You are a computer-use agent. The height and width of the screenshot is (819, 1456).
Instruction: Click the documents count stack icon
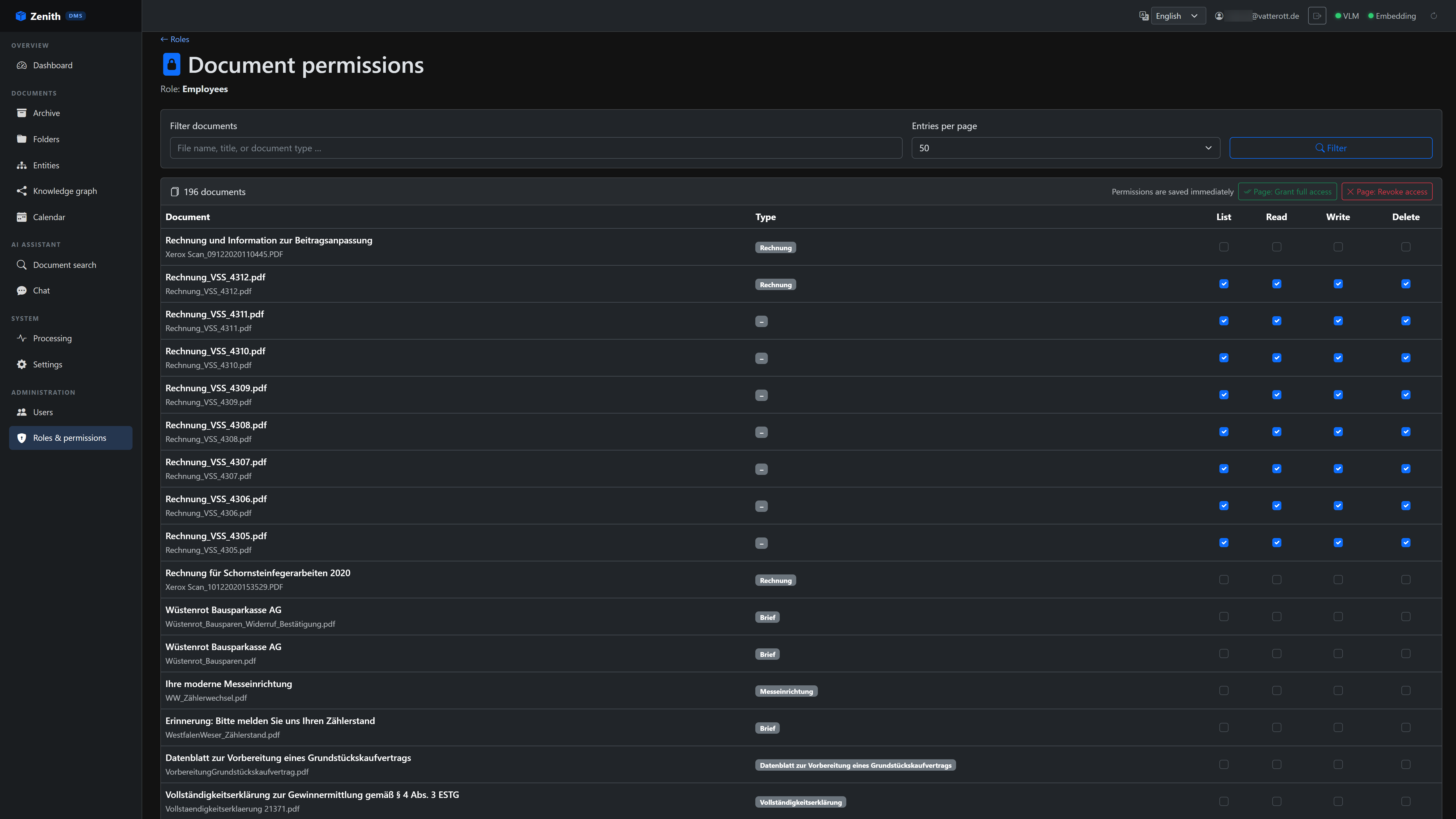[x=175, y=192]
